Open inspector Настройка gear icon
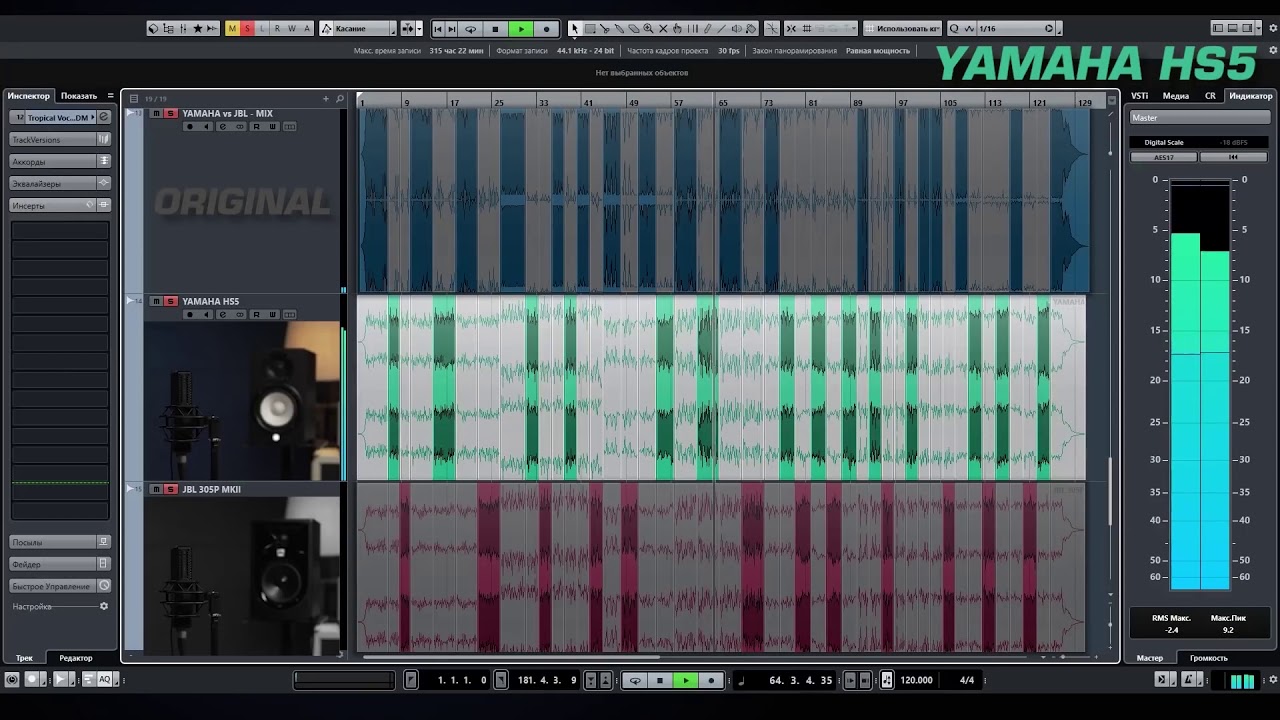1280x720 pixels. (x=103, y=607)
